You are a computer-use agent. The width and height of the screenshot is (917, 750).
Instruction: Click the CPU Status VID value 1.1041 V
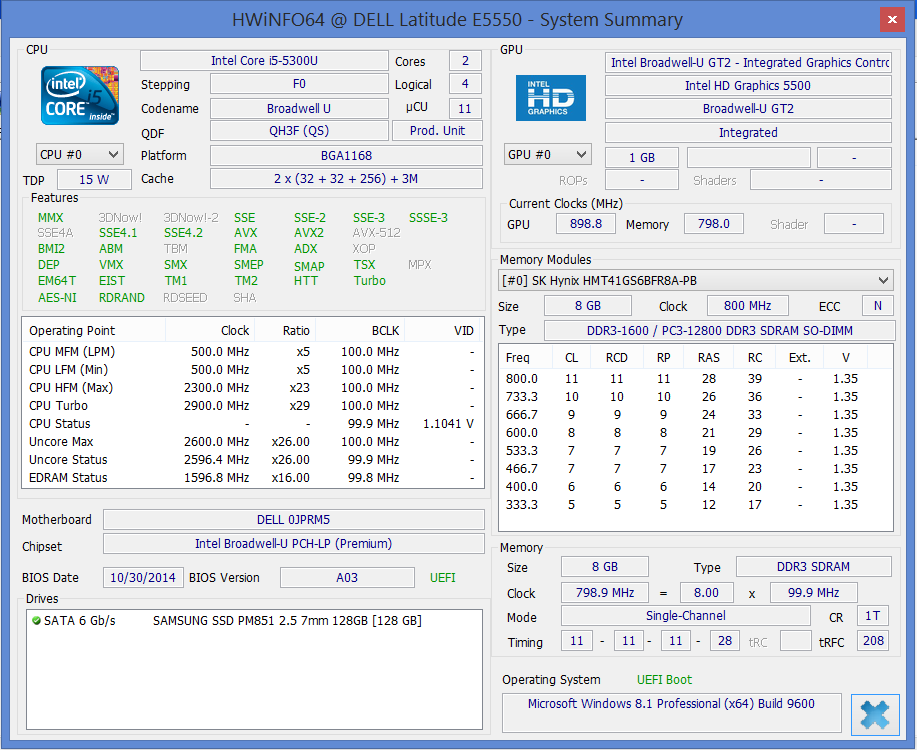point(448,424)
